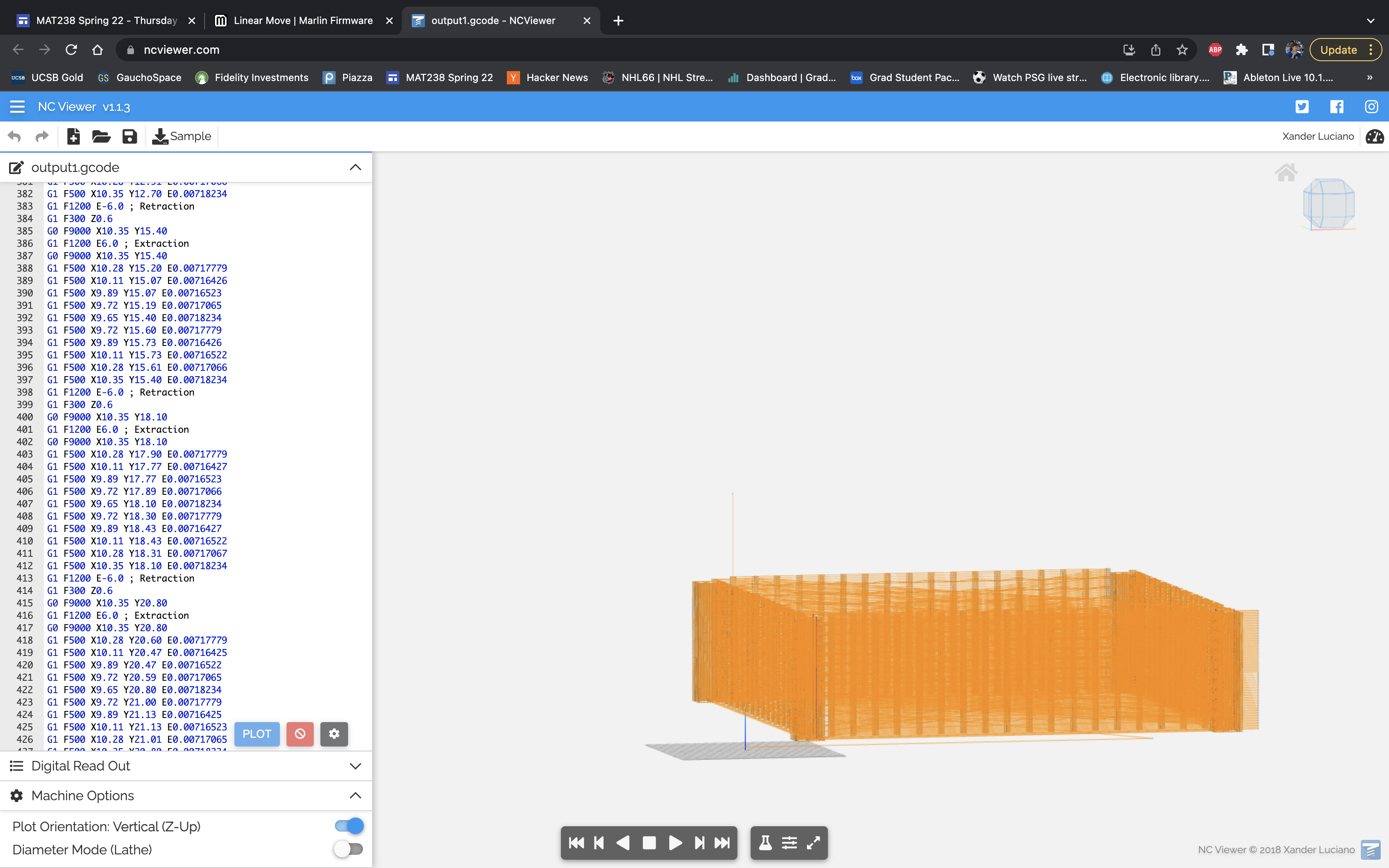Open the GauchoSpace bookmark
Image resolution: width=1389 pixels, height=868 pixels.
click(139, 78)
